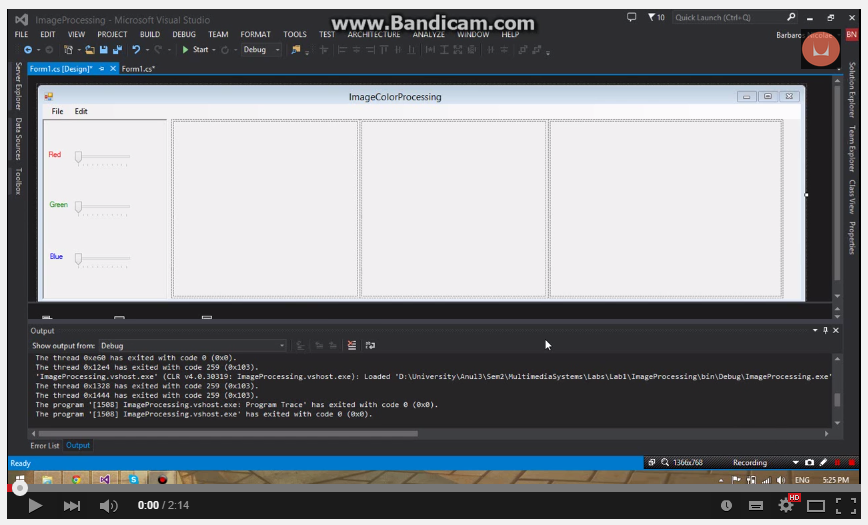Screen dimensions: 868x525
Task: Expand the Toolbox side panel
Action: tap(18, 182)
